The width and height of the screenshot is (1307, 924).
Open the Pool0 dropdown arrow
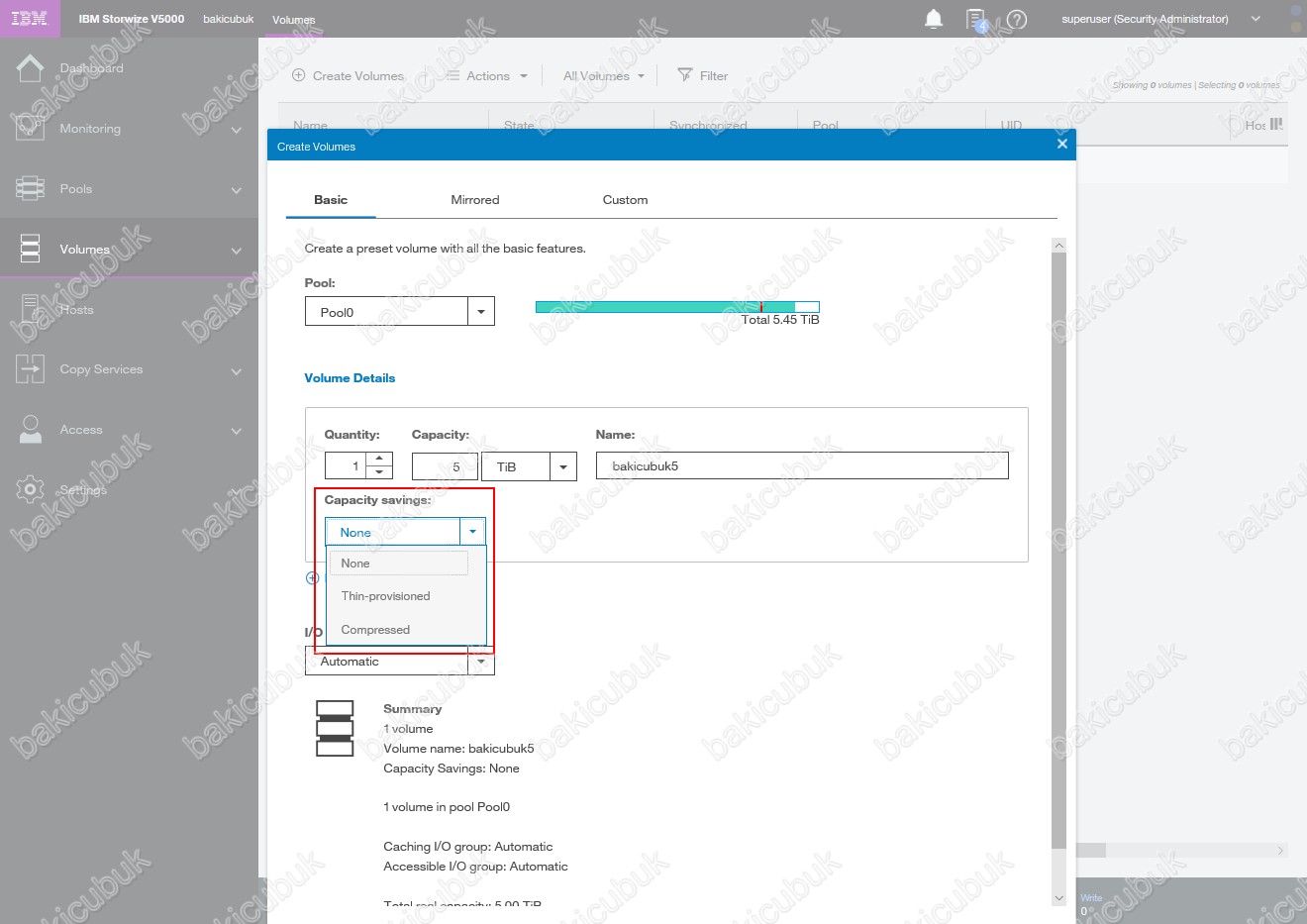(x=481, y=312)
